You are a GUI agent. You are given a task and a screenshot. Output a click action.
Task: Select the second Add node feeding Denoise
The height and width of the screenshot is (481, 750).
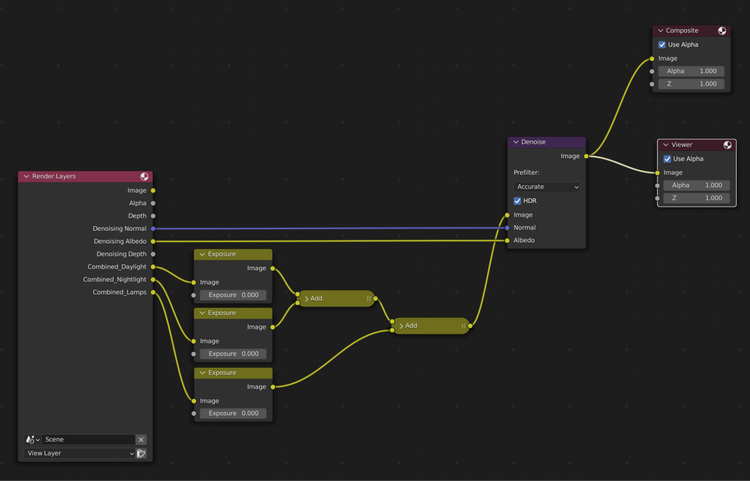pos(430,325)
